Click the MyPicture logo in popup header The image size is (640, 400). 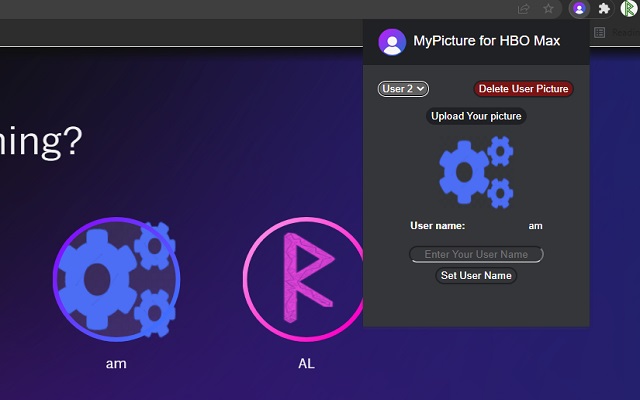392,42
